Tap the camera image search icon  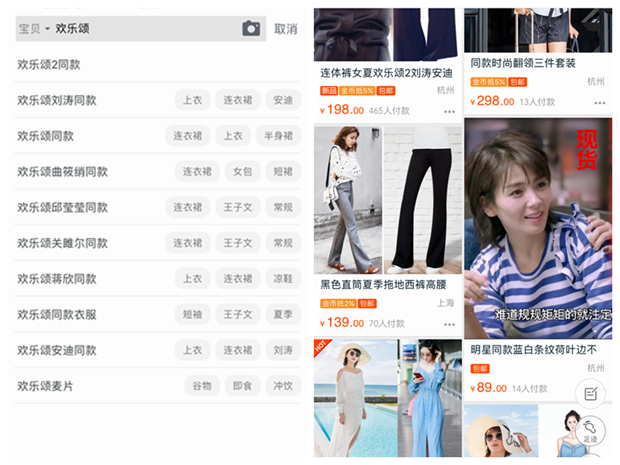point(251,29)
